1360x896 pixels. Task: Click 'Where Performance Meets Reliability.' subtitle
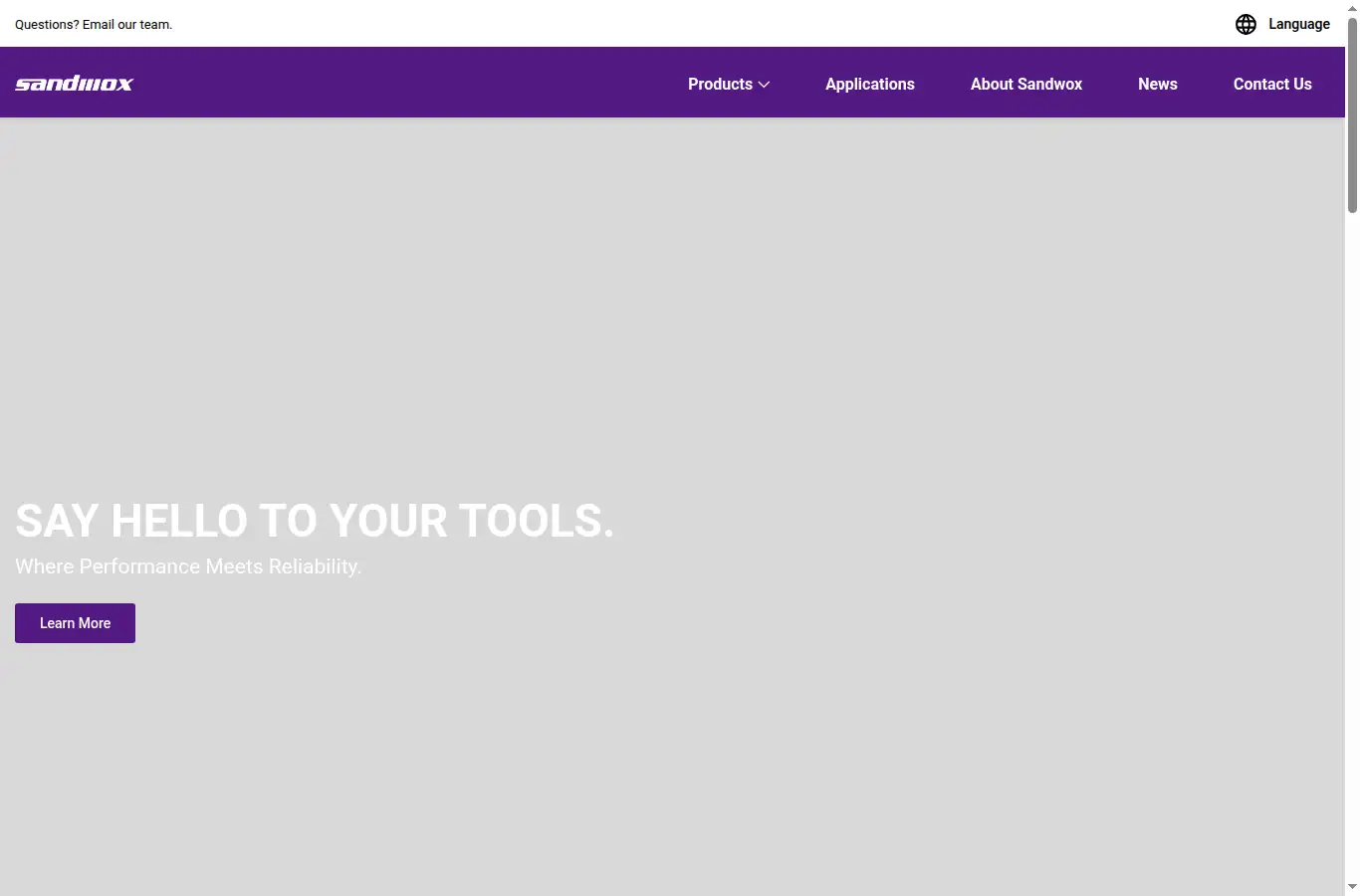[188, 566]
